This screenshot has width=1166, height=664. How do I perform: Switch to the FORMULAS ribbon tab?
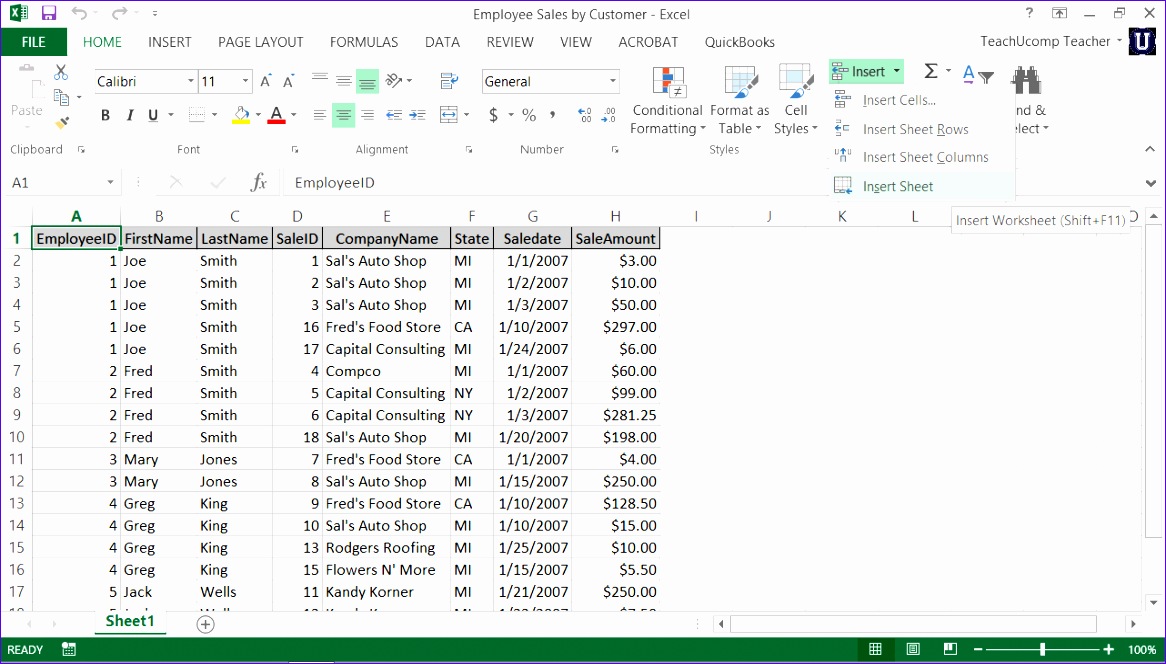[363, 42]
